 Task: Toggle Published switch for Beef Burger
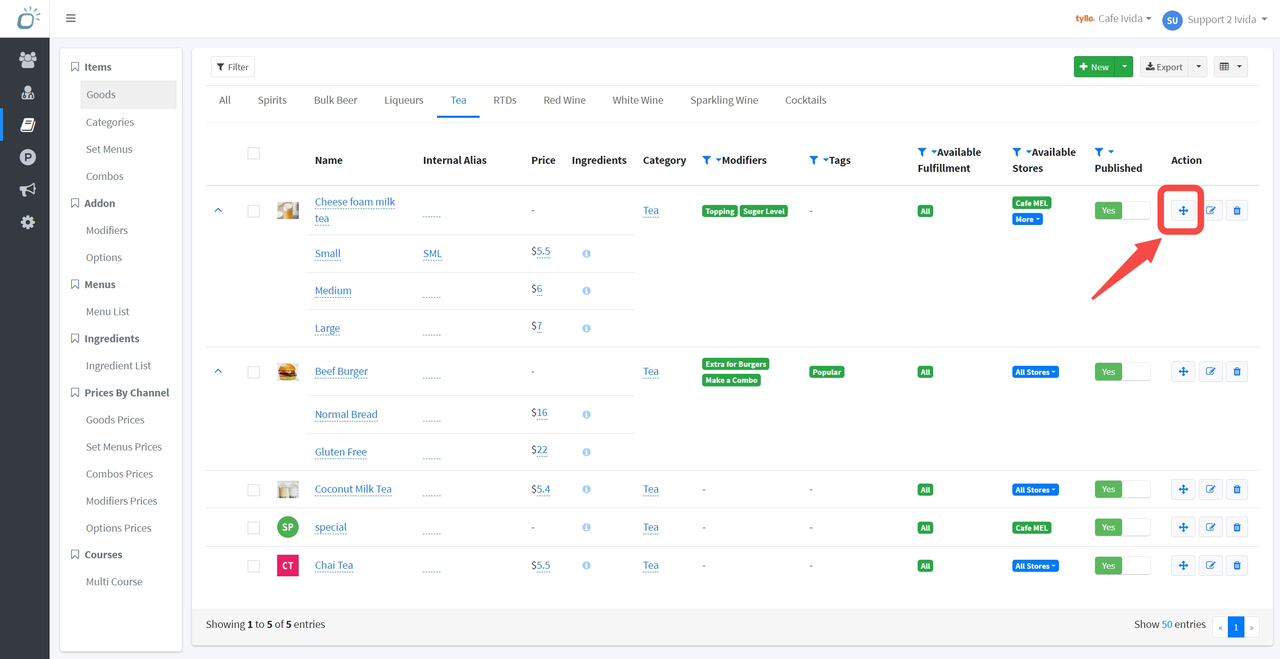click(1122, 372)
